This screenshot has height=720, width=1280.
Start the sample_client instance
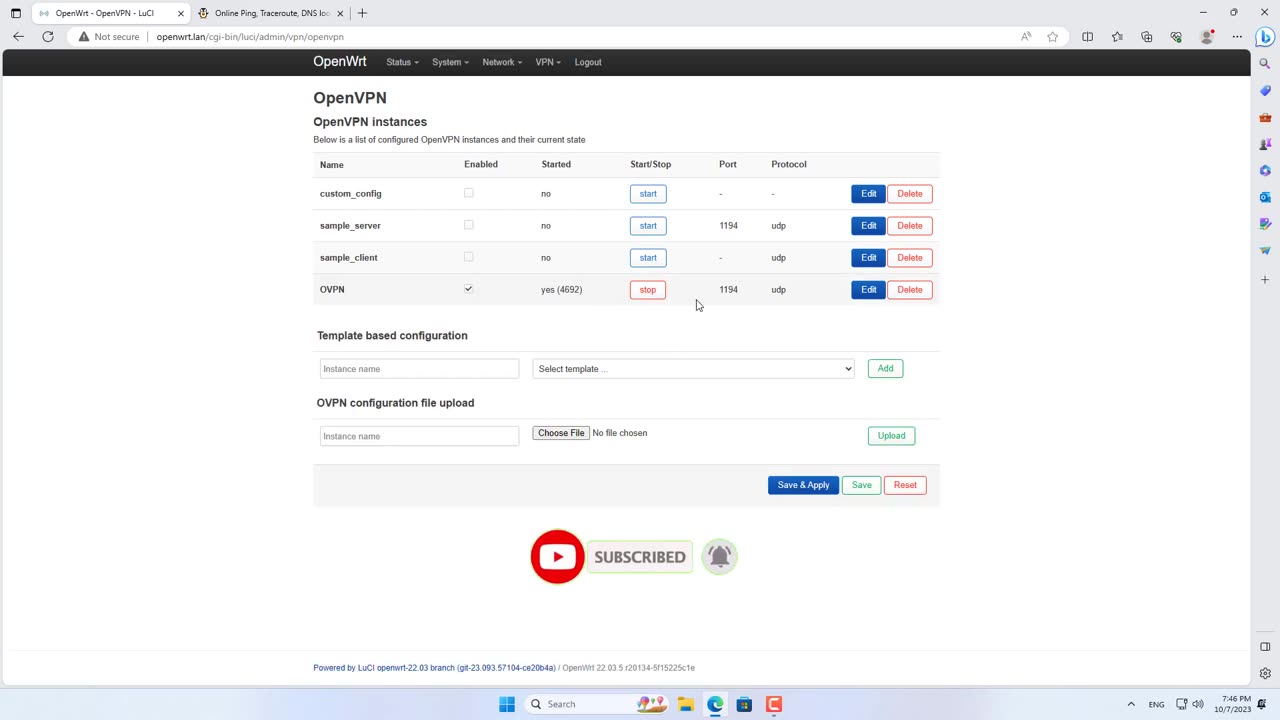(648, 258)
